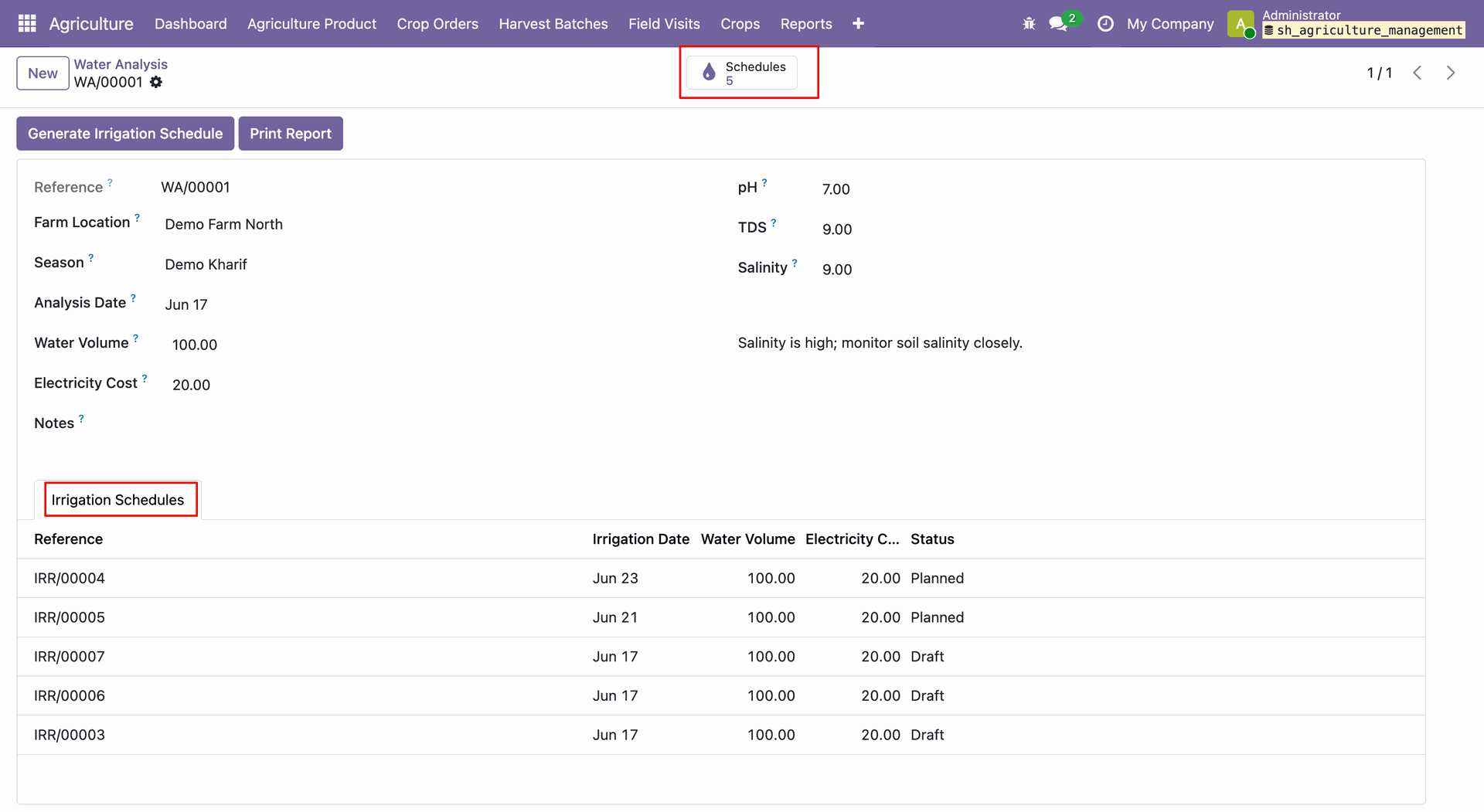
Task: Click the plus icon in top navbar
Action: pos(858,24)
